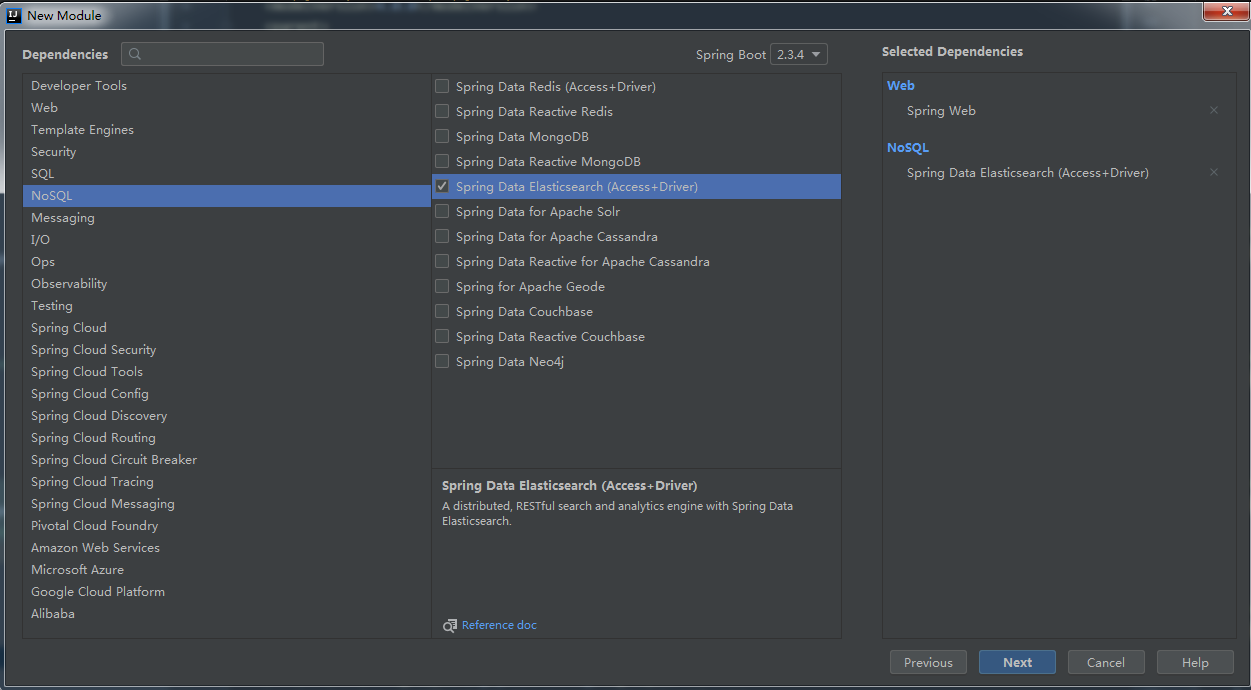The width and height of the screenshot is (1251, 690).
Task: Cancel the New Module dialog
Action: pyautogui.click(x=1106, y=662)
